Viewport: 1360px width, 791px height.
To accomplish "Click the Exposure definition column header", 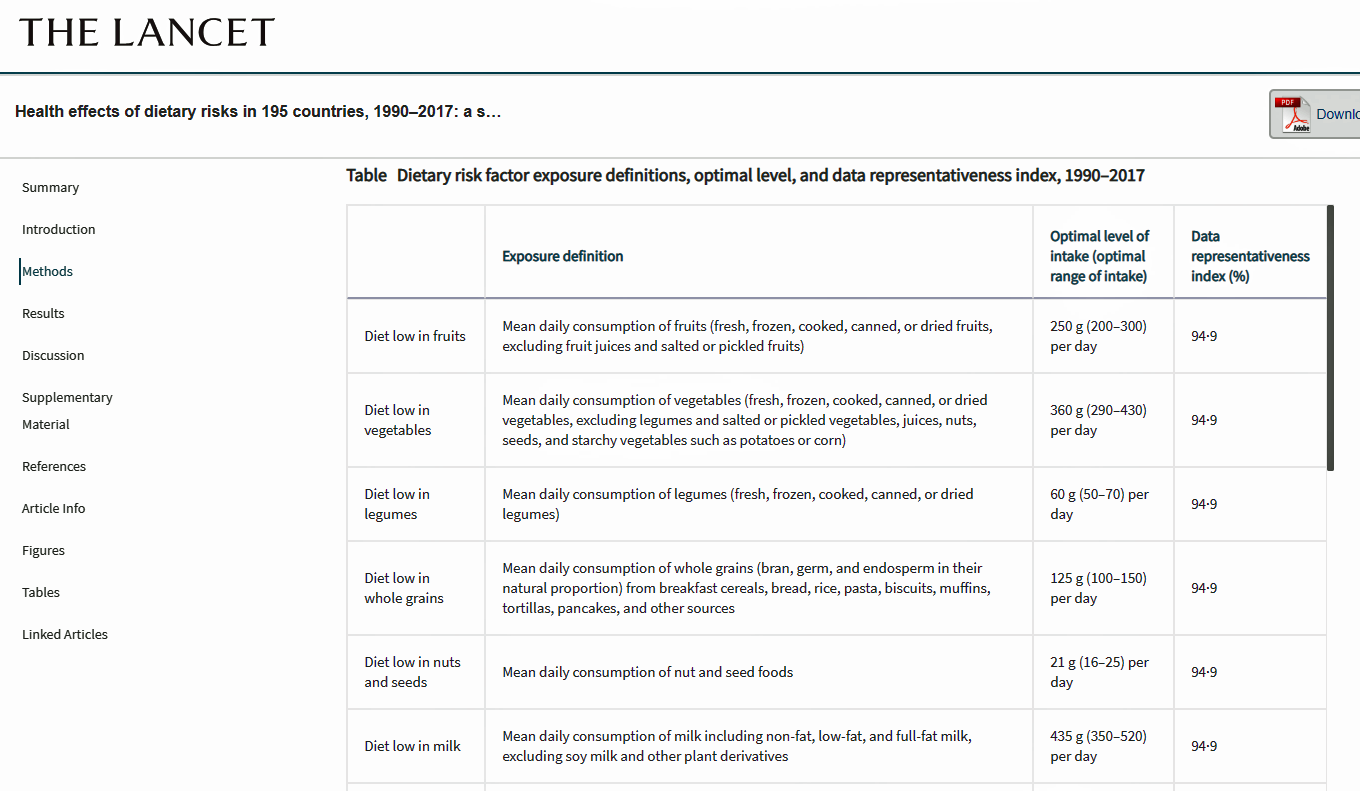I will 563,257.
